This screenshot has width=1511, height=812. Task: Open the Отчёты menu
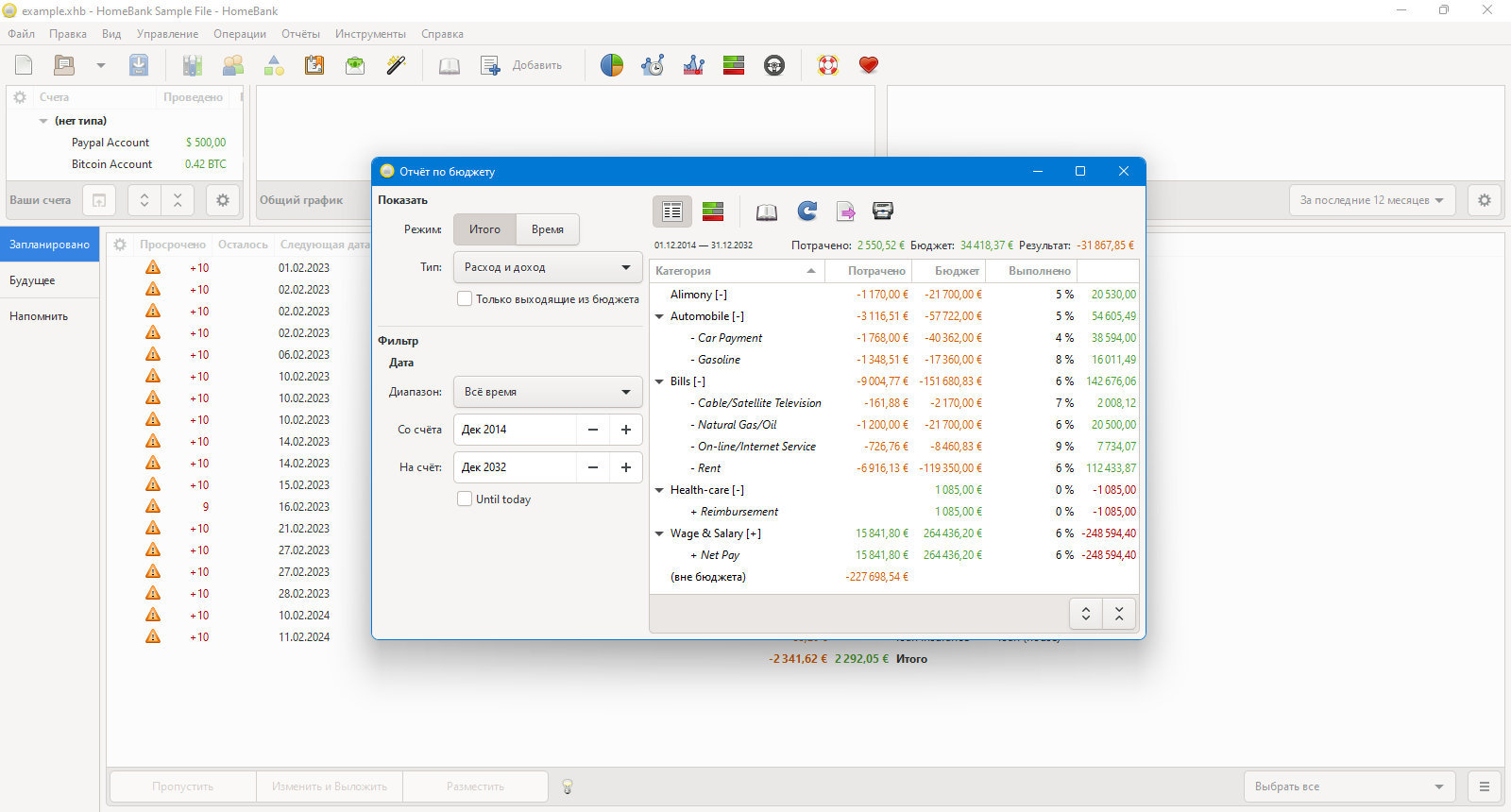coord(300,34)
